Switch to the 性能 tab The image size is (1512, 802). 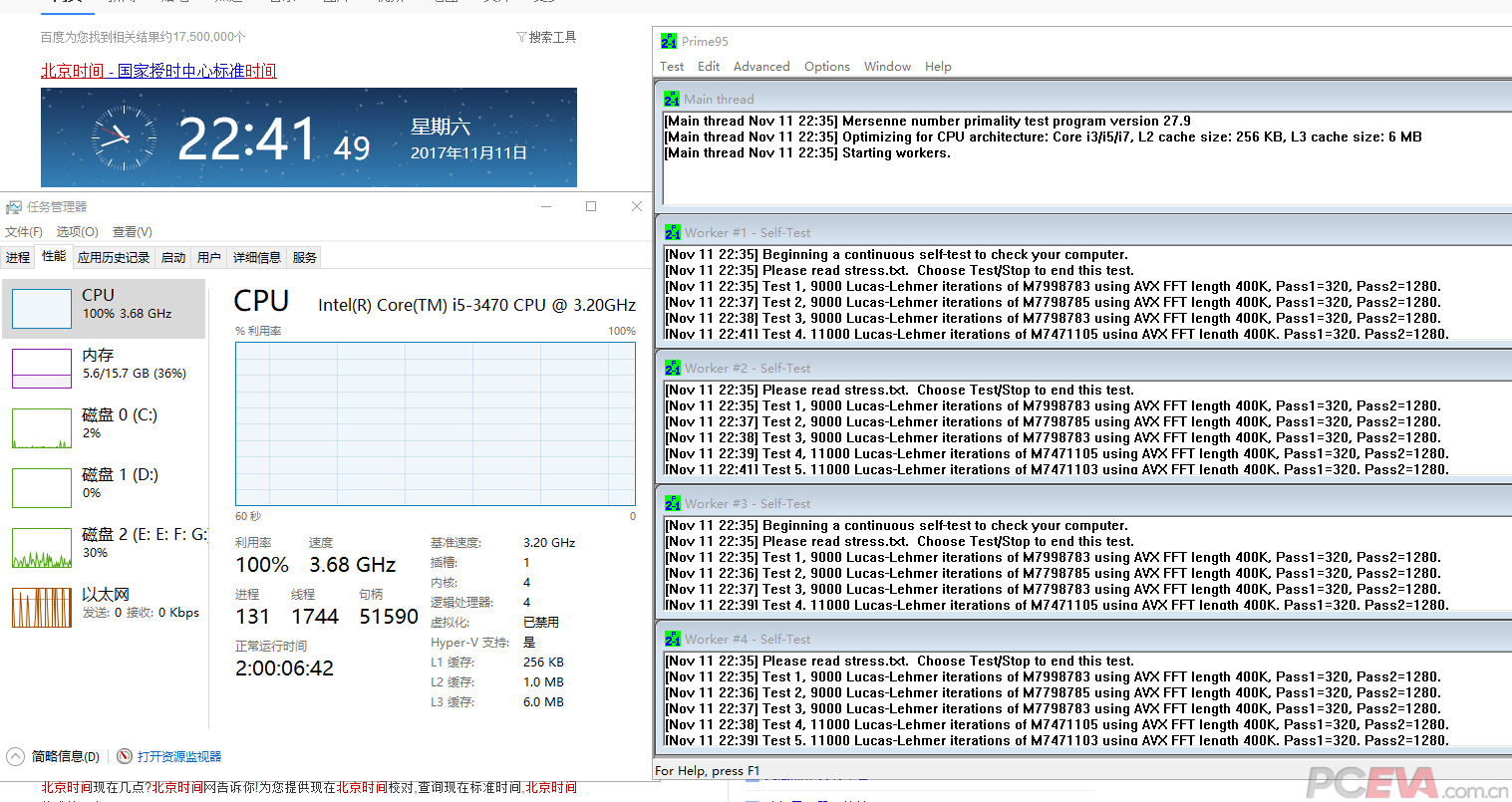point(54,256)
